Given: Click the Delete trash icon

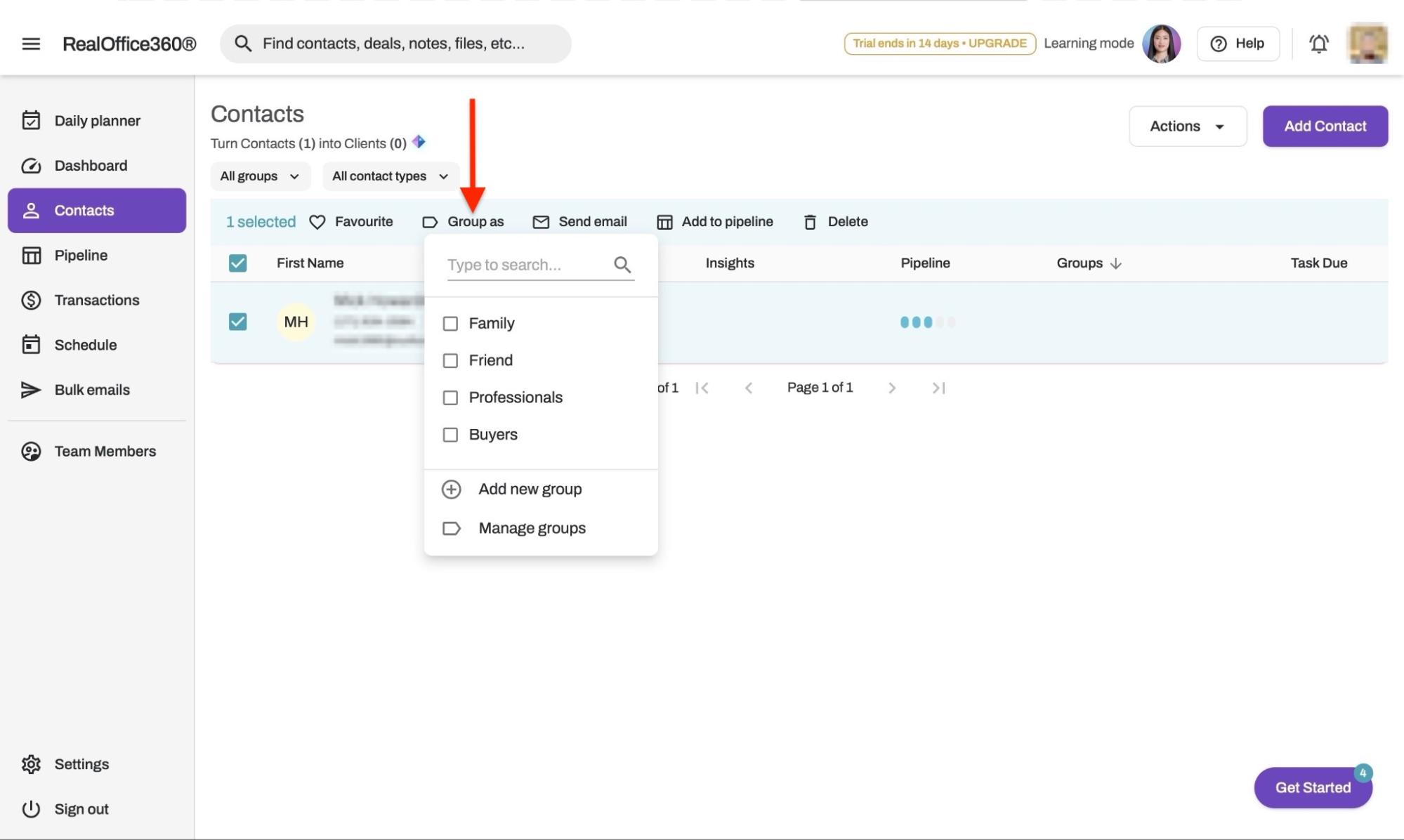Looking at the screenshot, I should tap(810, 222).
